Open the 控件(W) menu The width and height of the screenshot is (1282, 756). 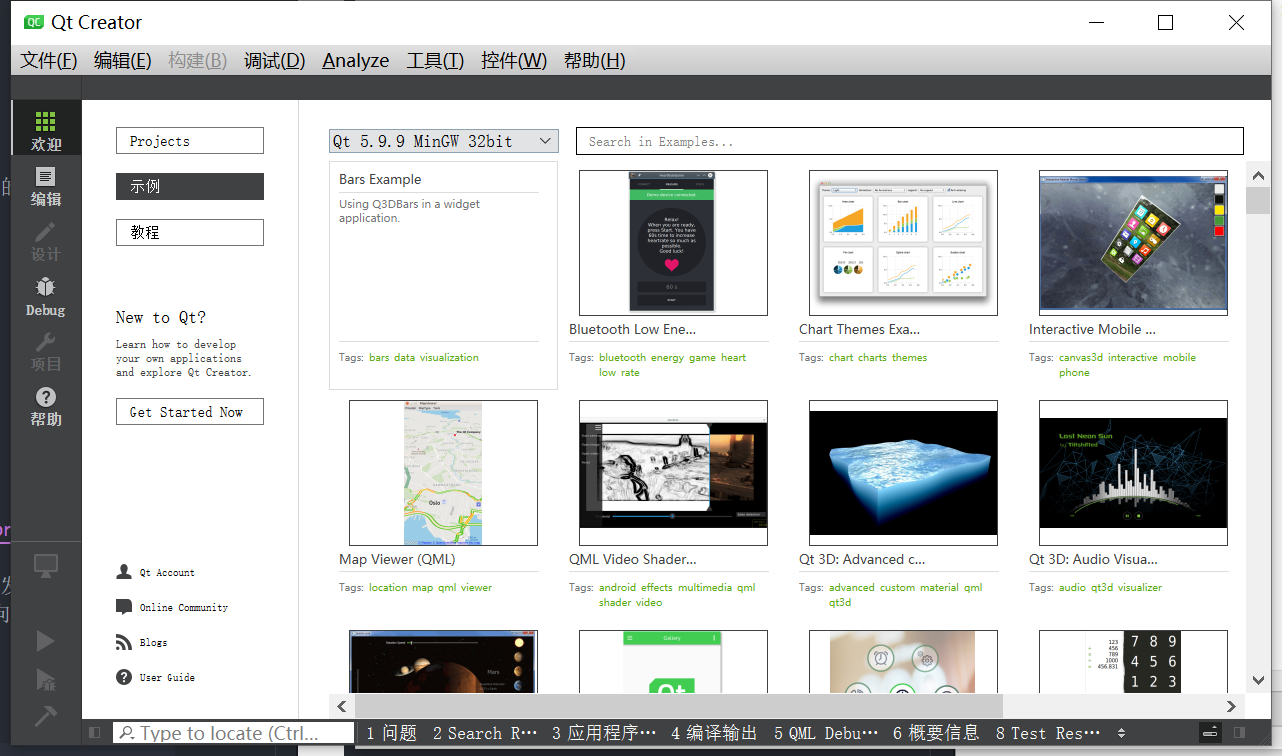pyautogui.click(x=514, y=60)
